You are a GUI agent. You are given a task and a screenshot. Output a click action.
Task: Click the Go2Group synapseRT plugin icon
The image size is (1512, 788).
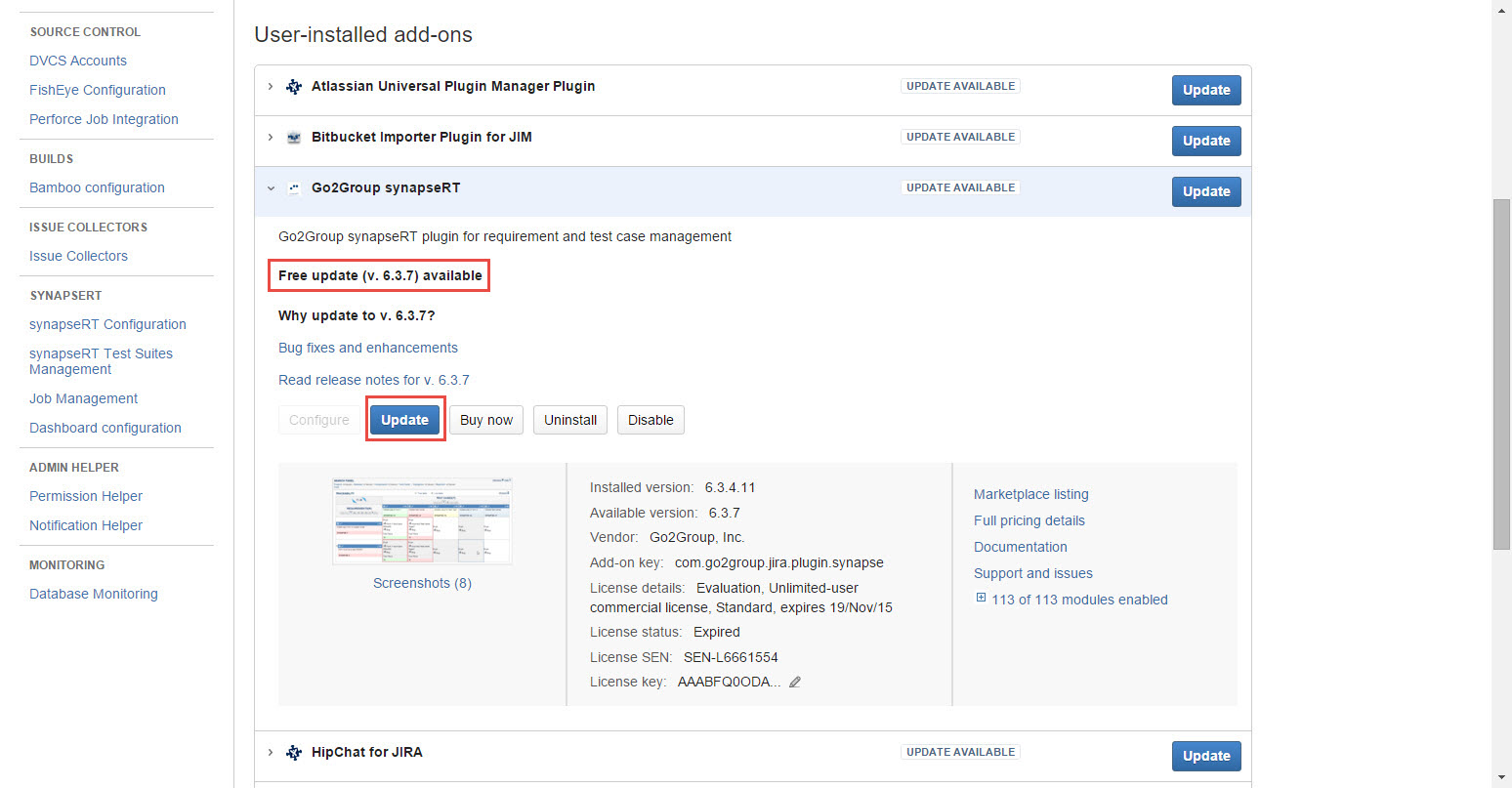coord(293,188)
